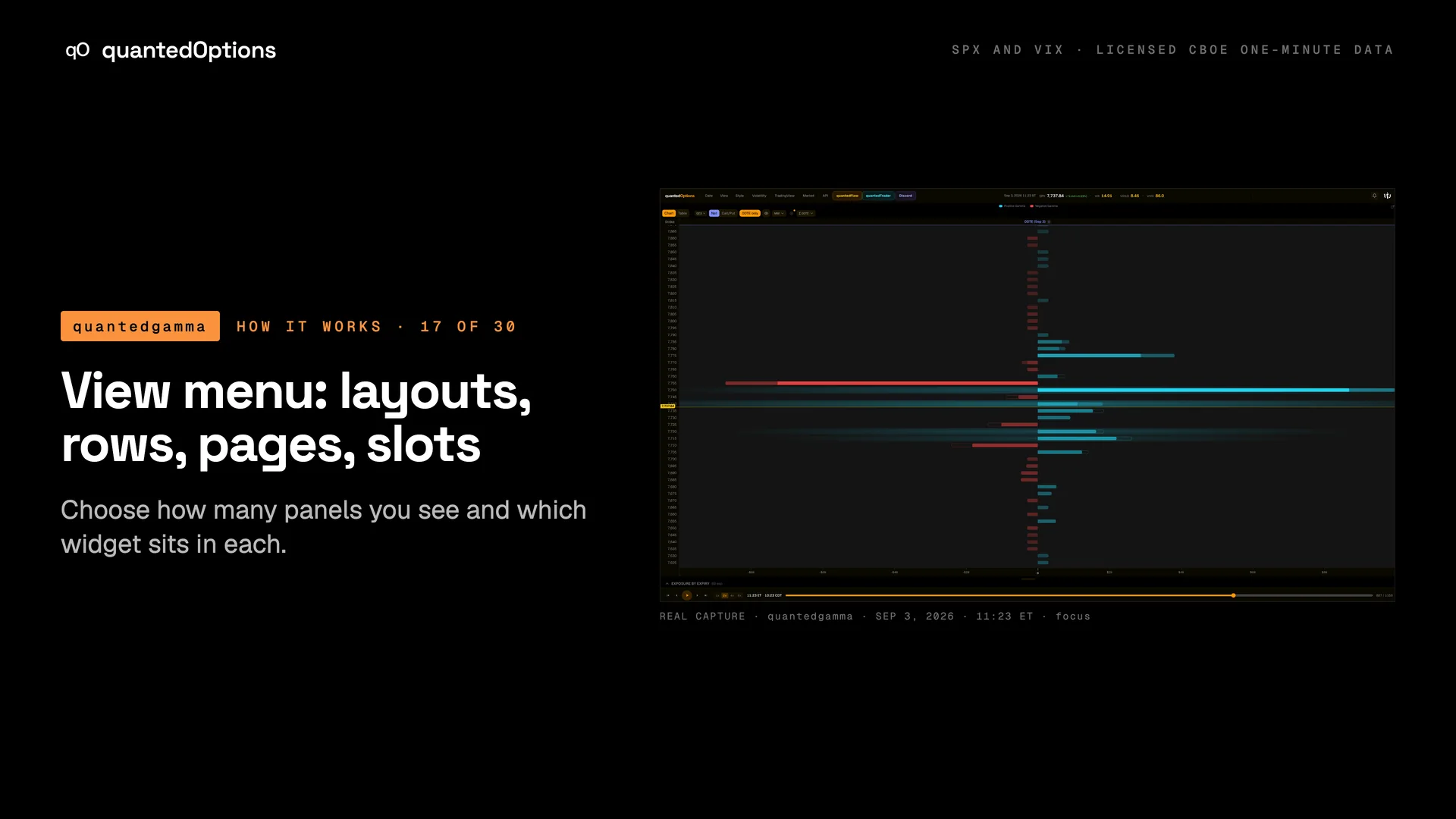Open the MM dropdown

pos(779,213)
